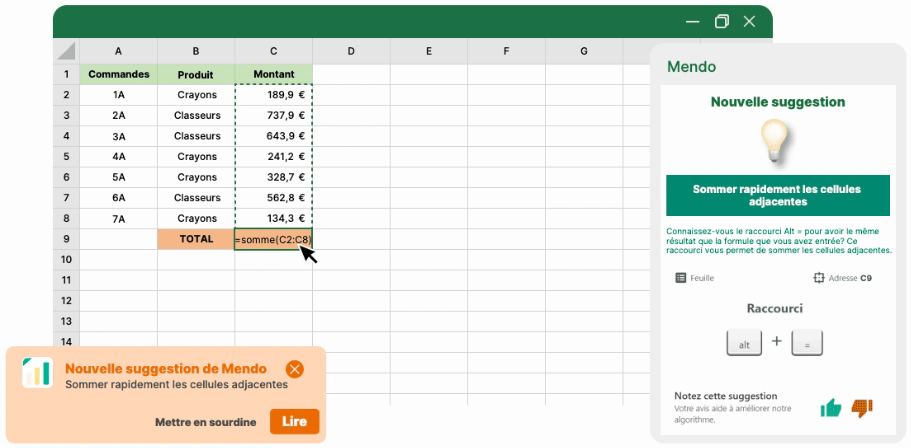
Task: Click the Feuille sheet icon
Action: coord(680,278)
